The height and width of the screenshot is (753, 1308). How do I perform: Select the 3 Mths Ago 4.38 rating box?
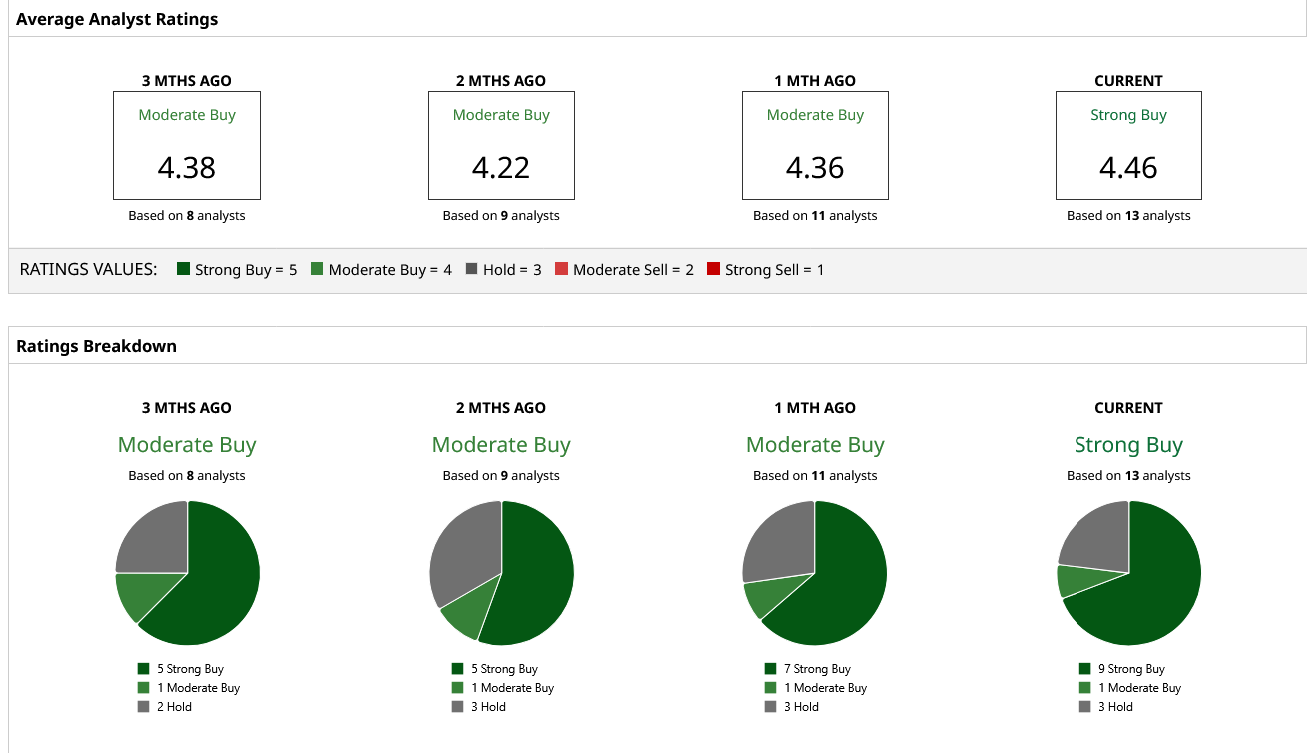point(187,146)
